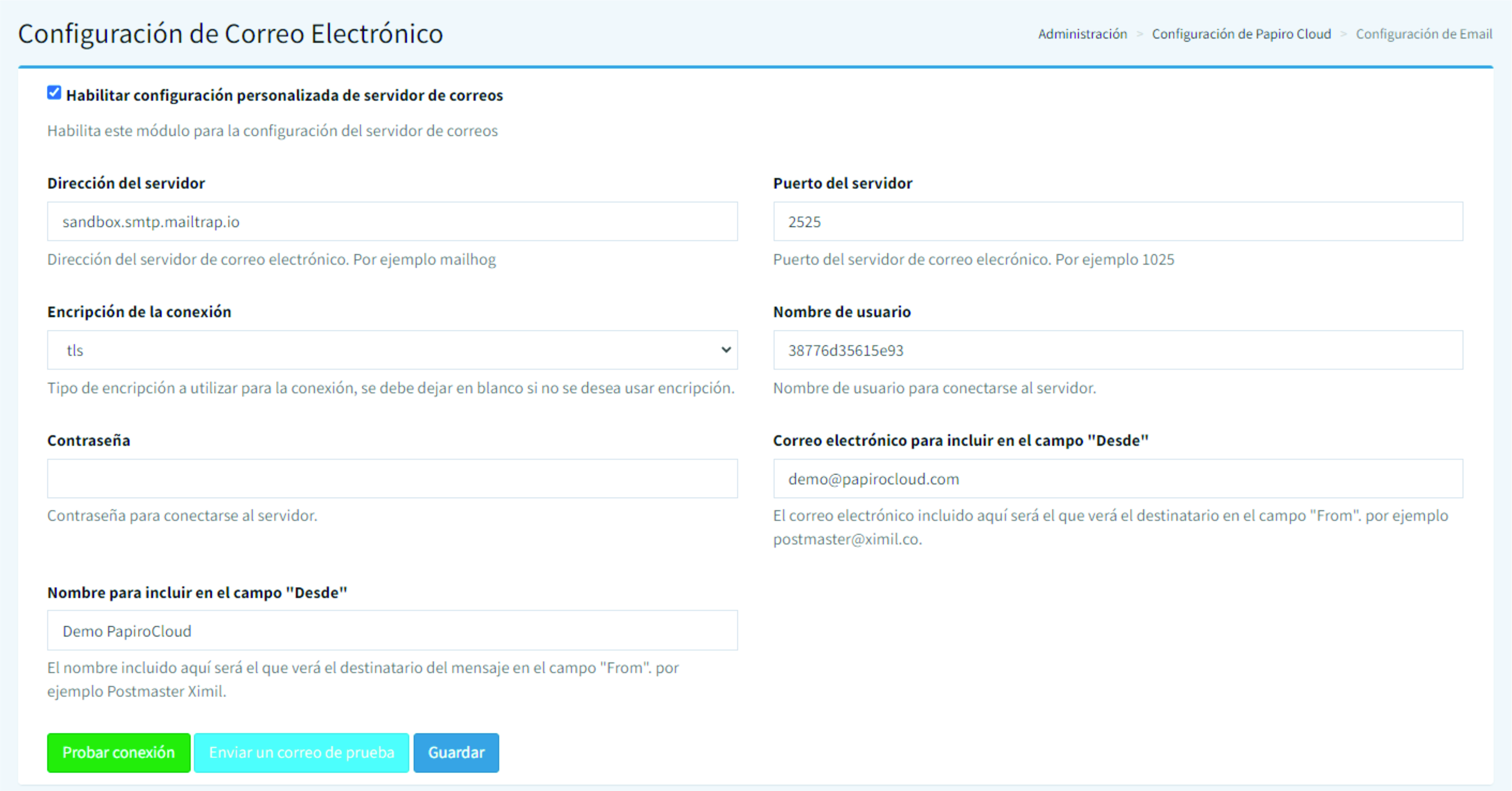Go to Configuración de Papiro Cloud breadcrumb
The height and width of the screenshot is (791, 1512).
[1241, 34]
